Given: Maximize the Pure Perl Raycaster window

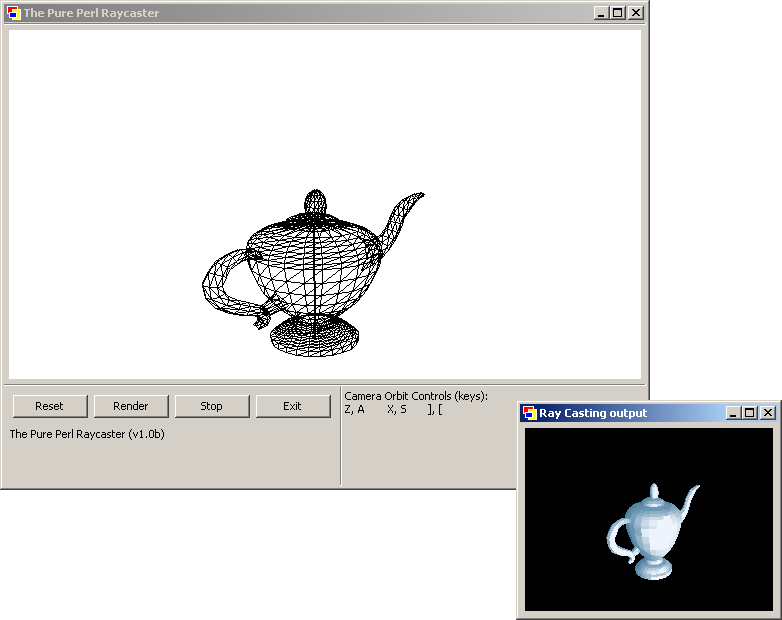Looking at the screenshot, I should [617, 13].
